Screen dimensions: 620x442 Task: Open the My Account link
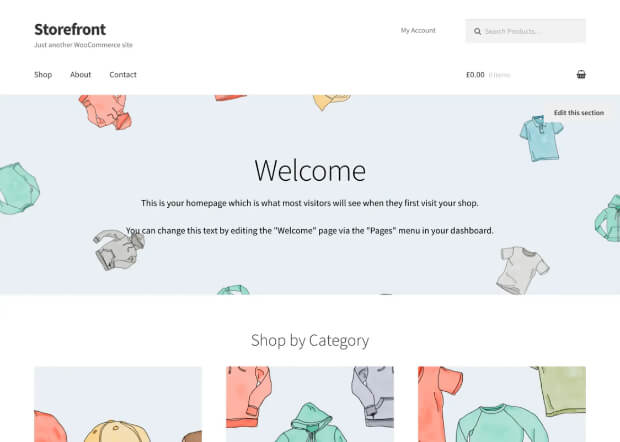(x=418, y=30)
